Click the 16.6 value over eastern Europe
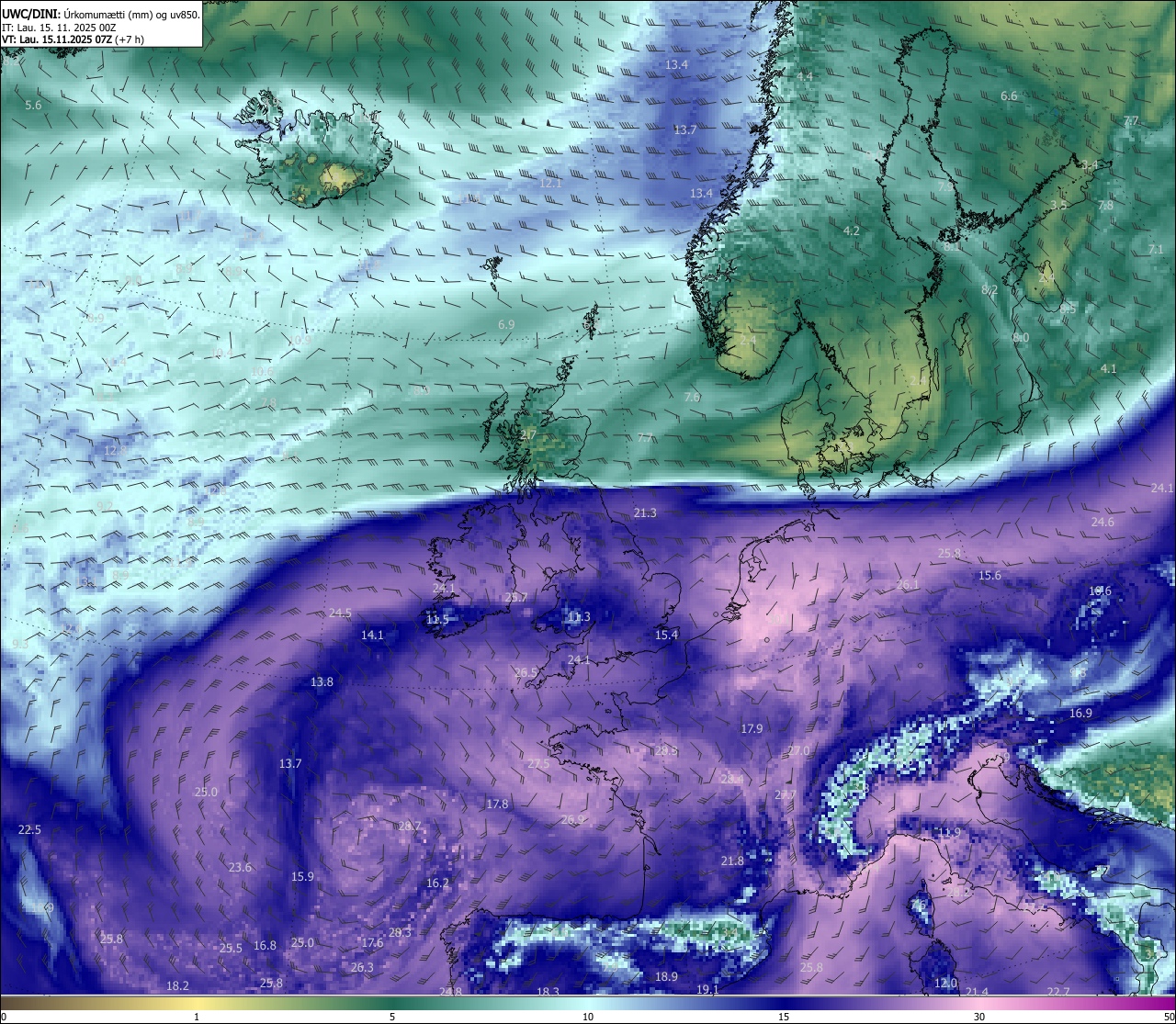1176x1024 pixels. 1100,591
